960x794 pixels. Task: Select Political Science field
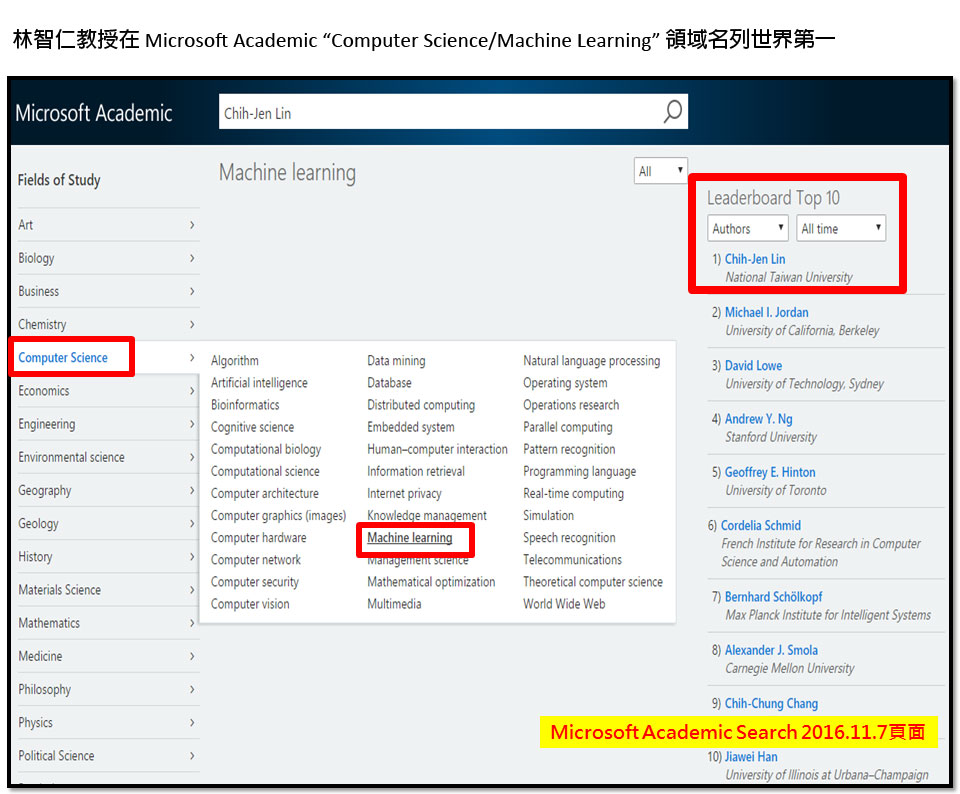coord(56,755)
